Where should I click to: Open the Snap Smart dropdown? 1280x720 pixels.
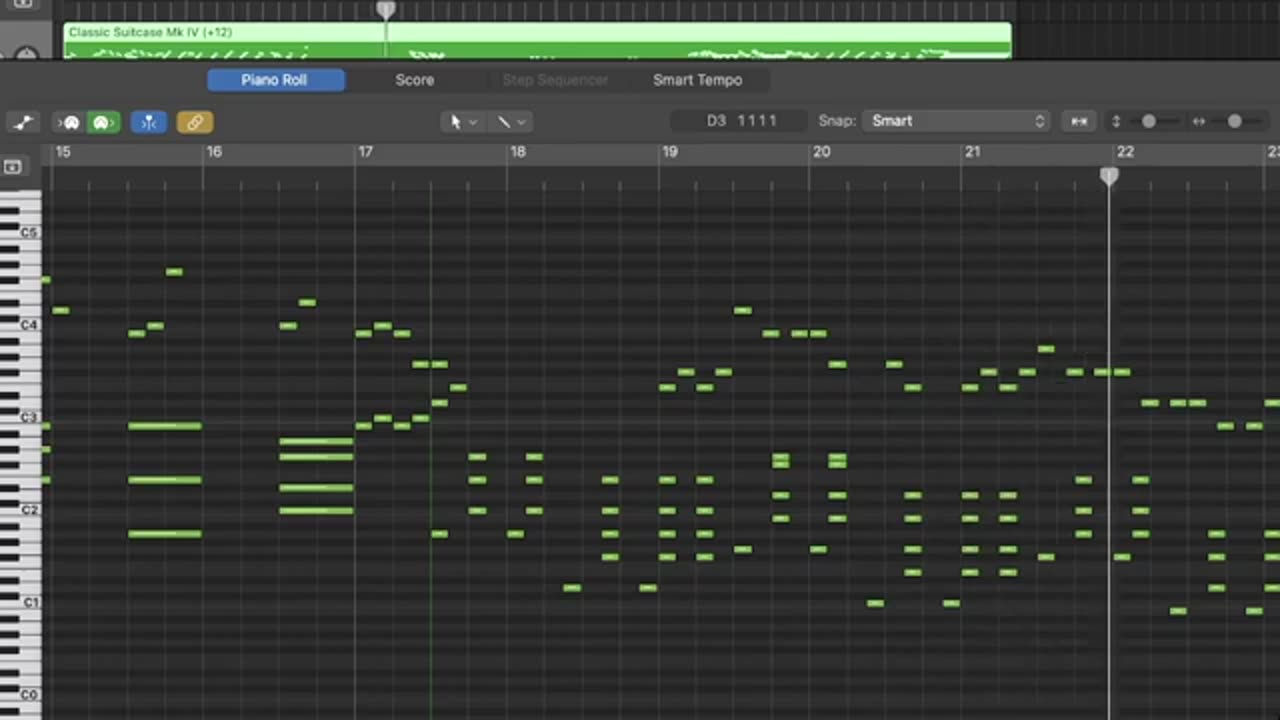tap(956, 121)
